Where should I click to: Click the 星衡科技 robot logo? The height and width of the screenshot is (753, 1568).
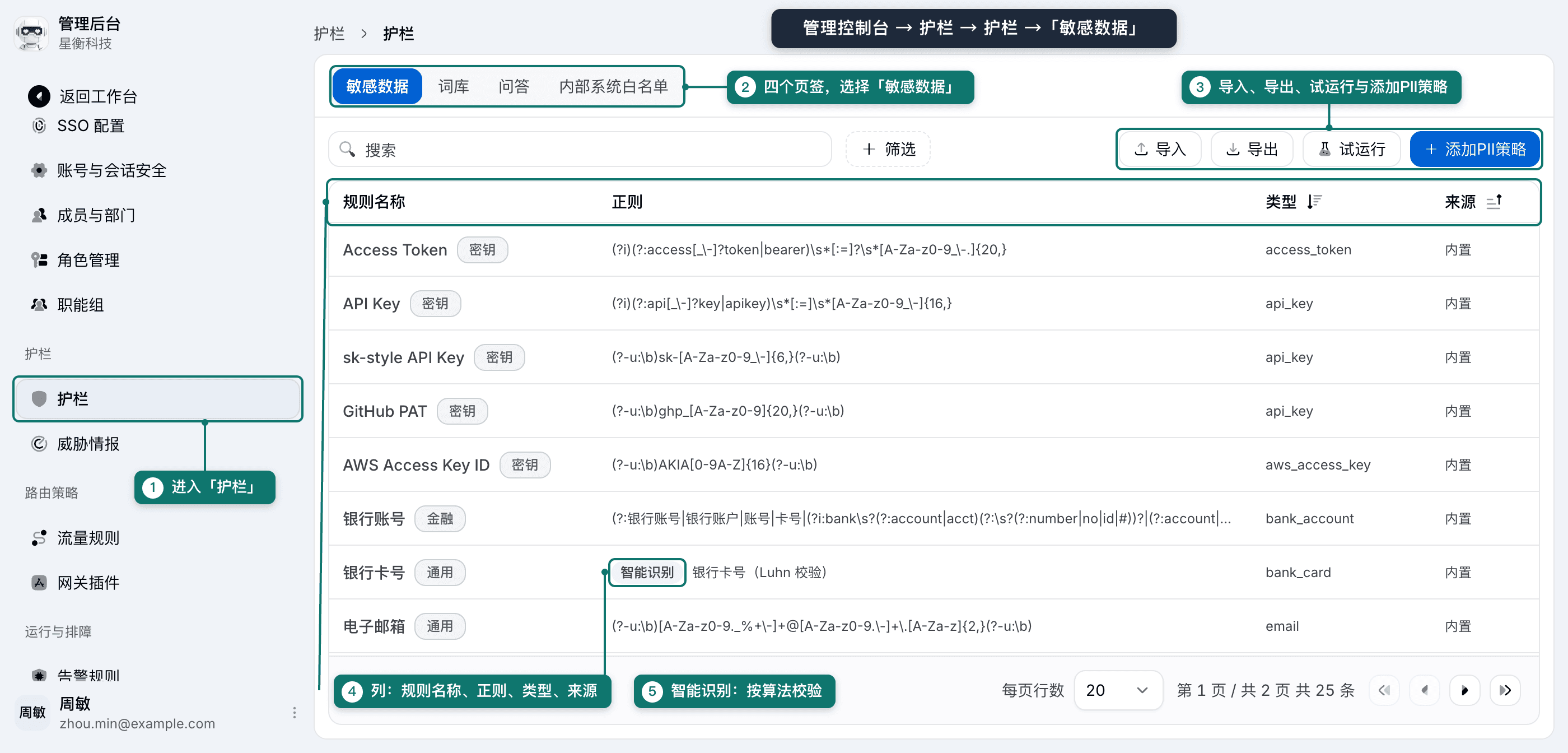point(31,34)
